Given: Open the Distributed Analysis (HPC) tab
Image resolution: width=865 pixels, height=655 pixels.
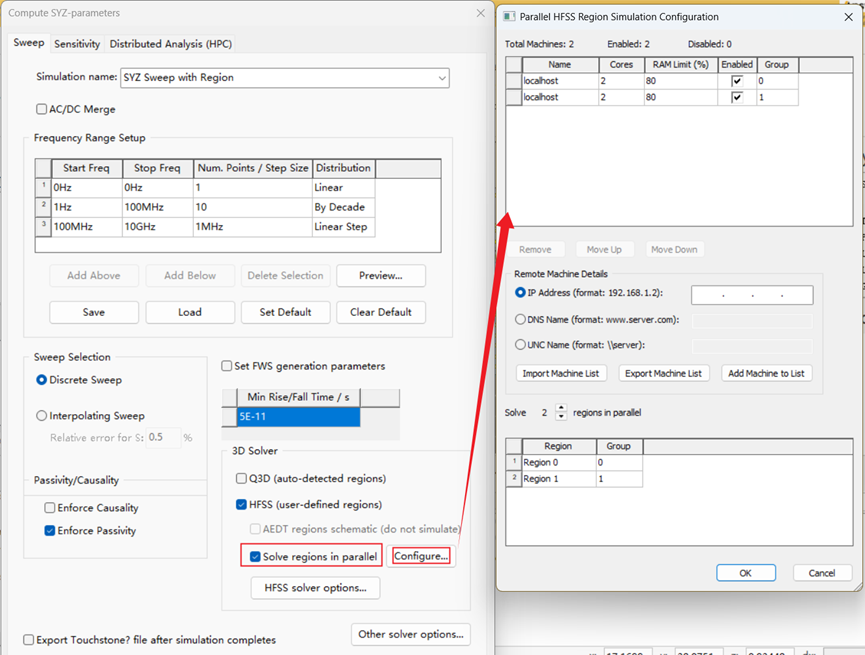Looking at the screenshot, I should click(x=170, y=44).
